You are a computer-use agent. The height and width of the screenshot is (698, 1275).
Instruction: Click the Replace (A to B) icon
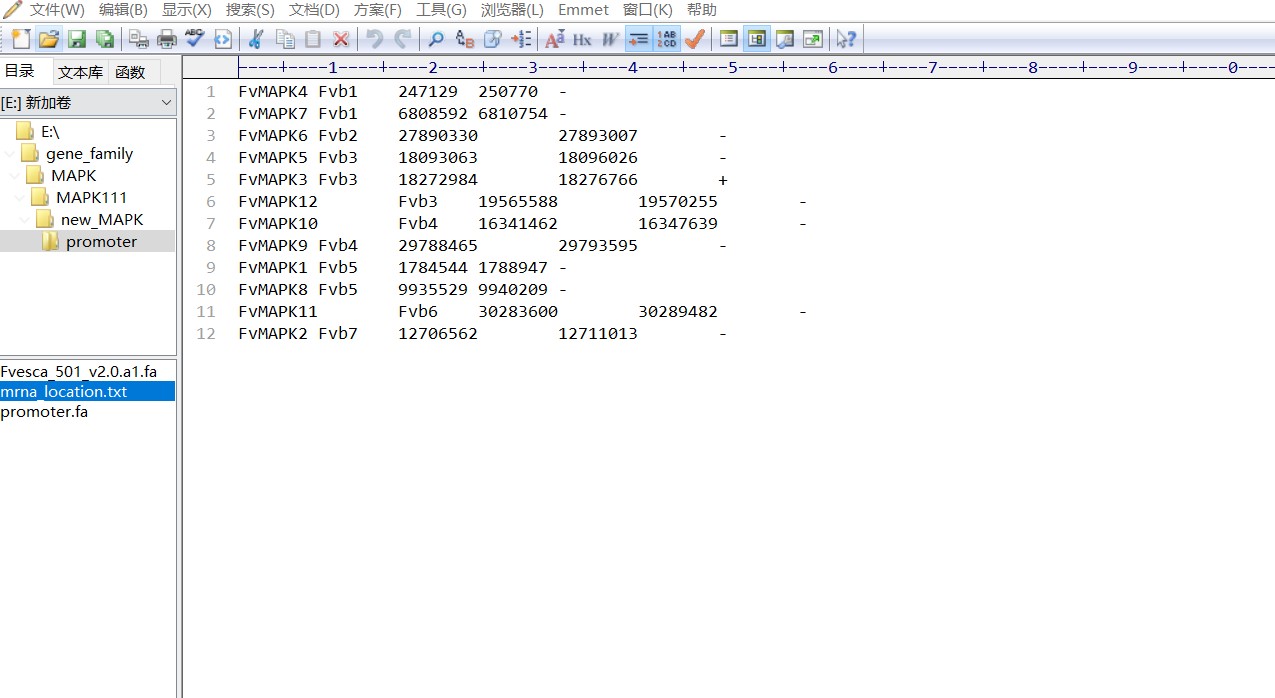[464, 39]
